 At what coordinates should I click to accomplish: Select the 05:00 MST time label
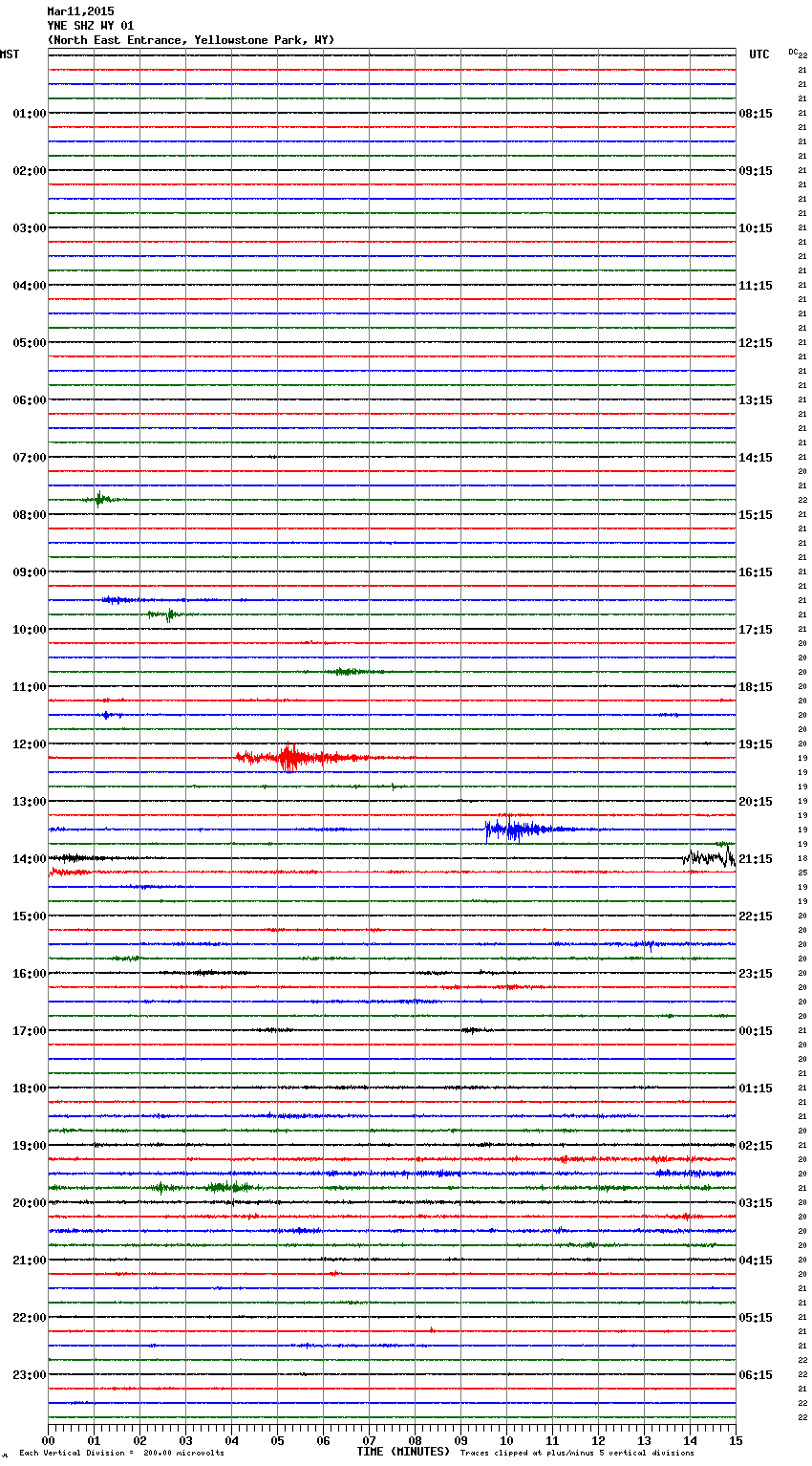coord(29,343)
